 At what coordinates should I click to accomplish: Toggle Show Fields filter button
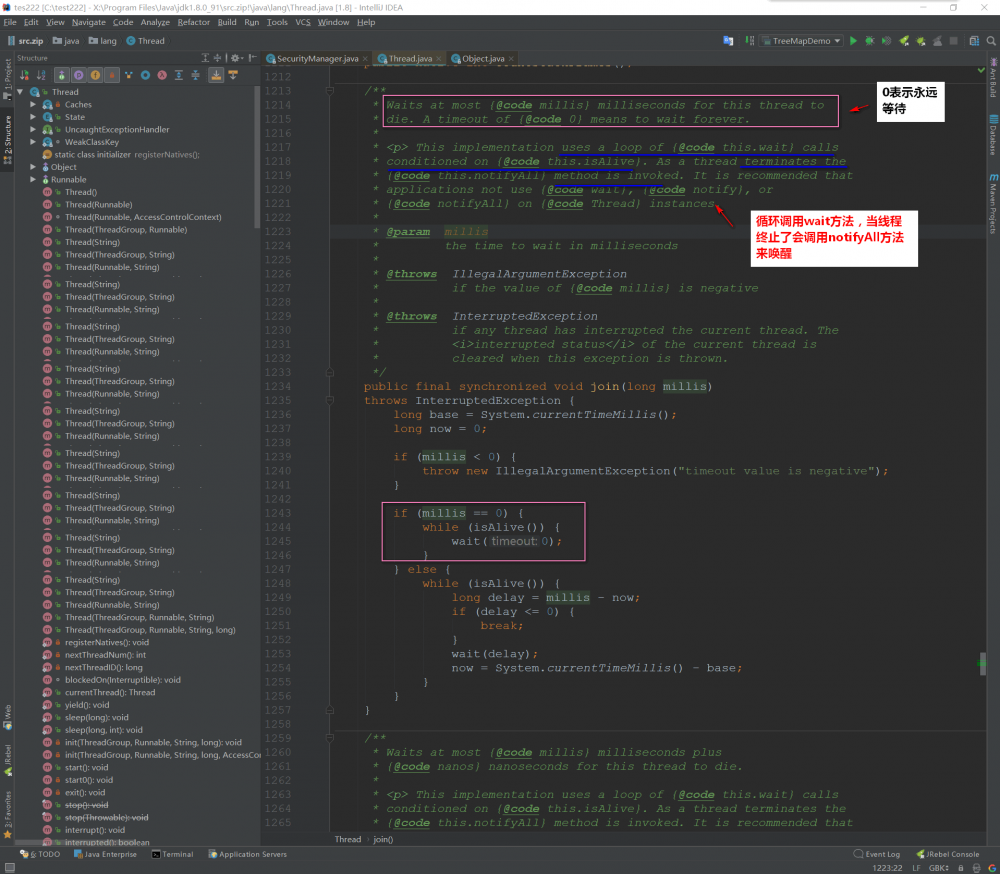click(95, 75)
